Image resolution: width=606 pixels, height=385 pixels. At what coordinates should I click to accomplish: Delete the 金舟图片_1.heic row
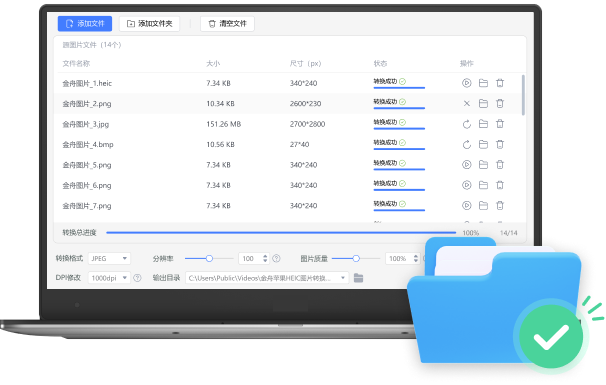click(500, 83)
